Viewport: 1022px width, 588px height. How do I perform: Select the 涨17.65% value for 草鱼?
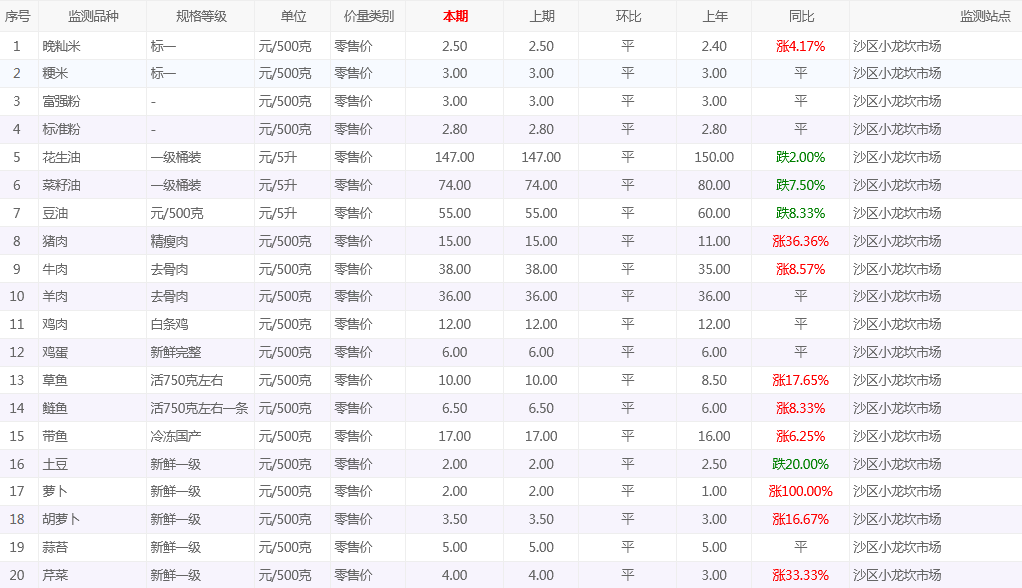(x=800, y=381)
